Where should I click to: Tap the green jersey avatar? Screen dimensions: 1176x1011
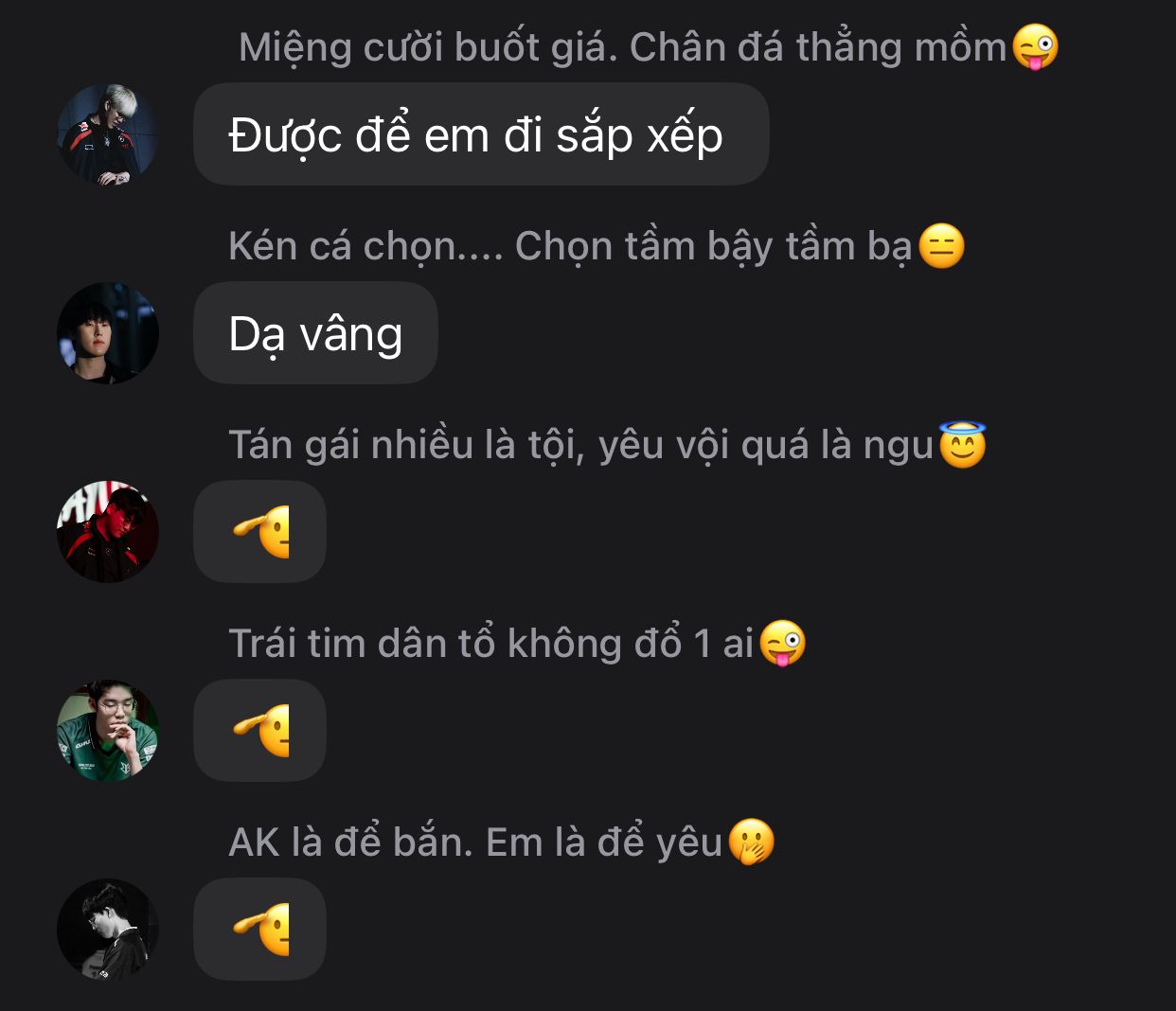coord(108,731)
